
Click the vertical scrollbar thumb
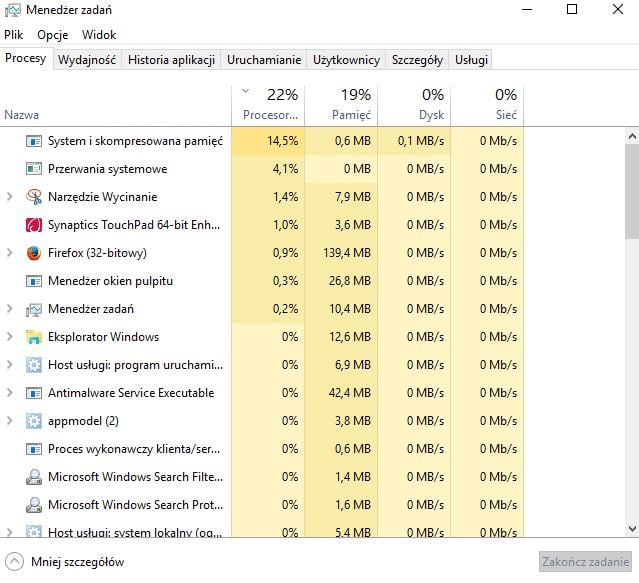coord(632,191)
